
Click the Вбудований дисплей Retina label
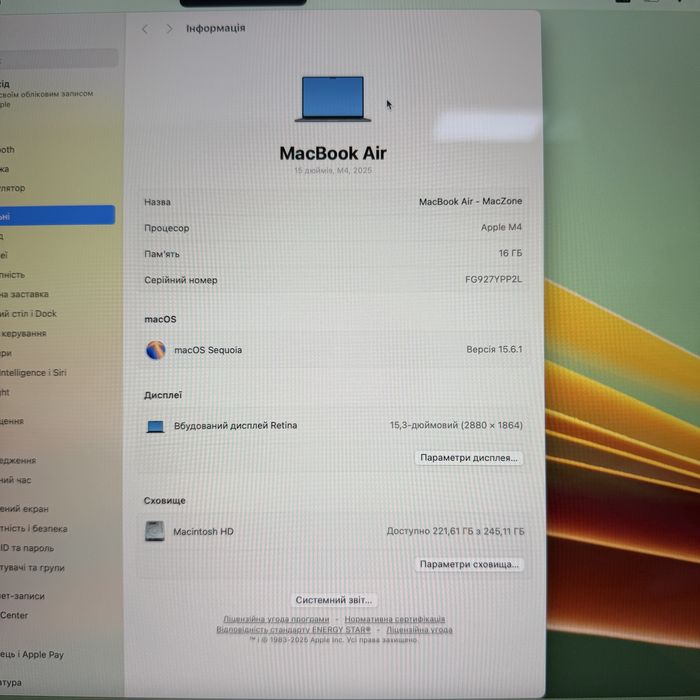235,425
